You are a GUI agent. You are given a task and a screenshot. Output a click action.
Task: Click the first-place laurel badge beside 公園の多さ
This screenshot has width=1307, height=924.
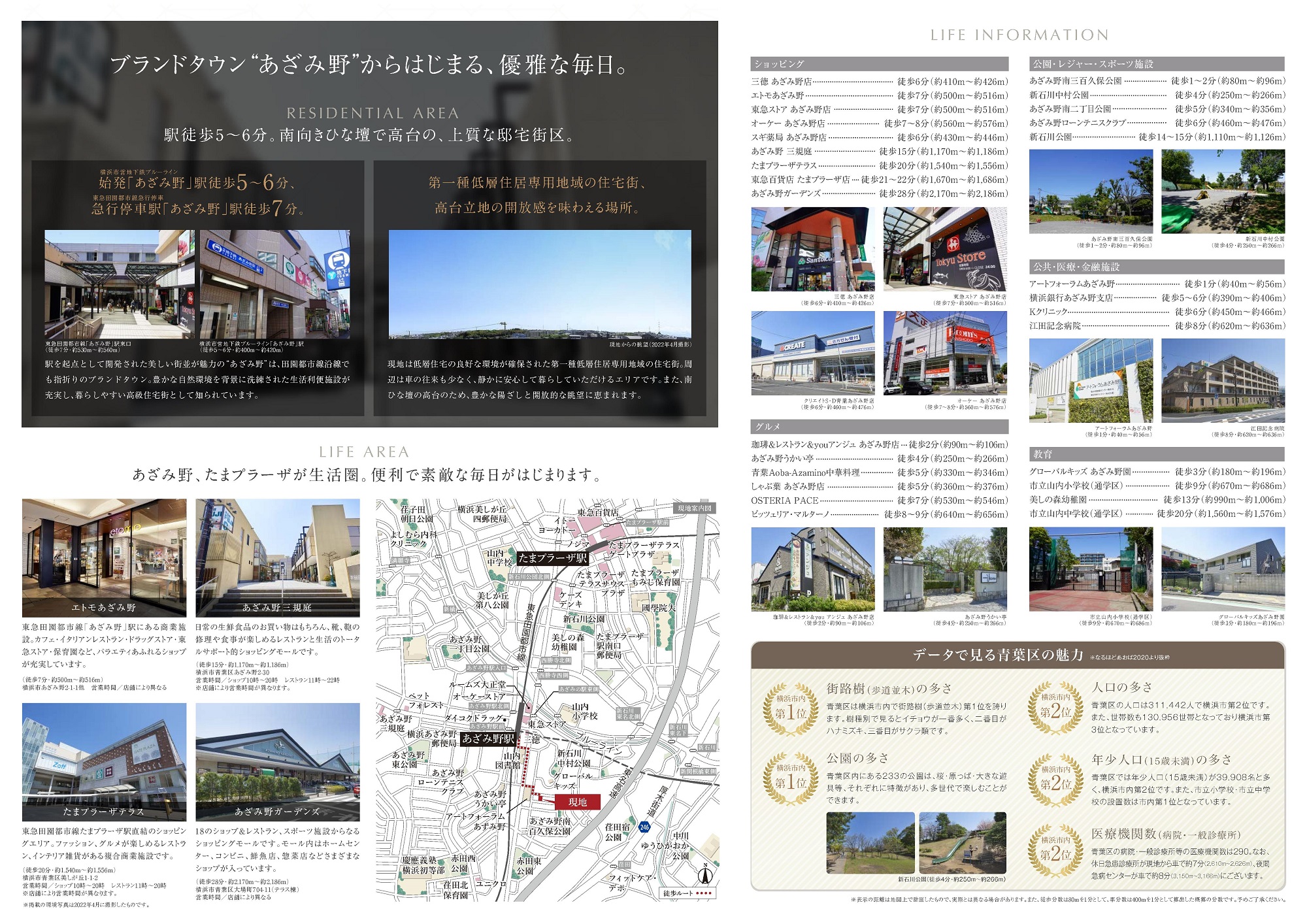[x=790, y=780]
